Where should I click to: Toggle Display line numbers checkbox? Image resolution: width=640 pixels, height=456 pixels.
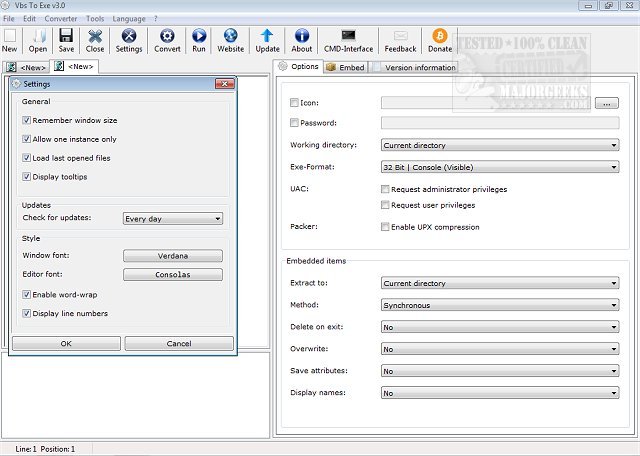(x=26, y=314)
